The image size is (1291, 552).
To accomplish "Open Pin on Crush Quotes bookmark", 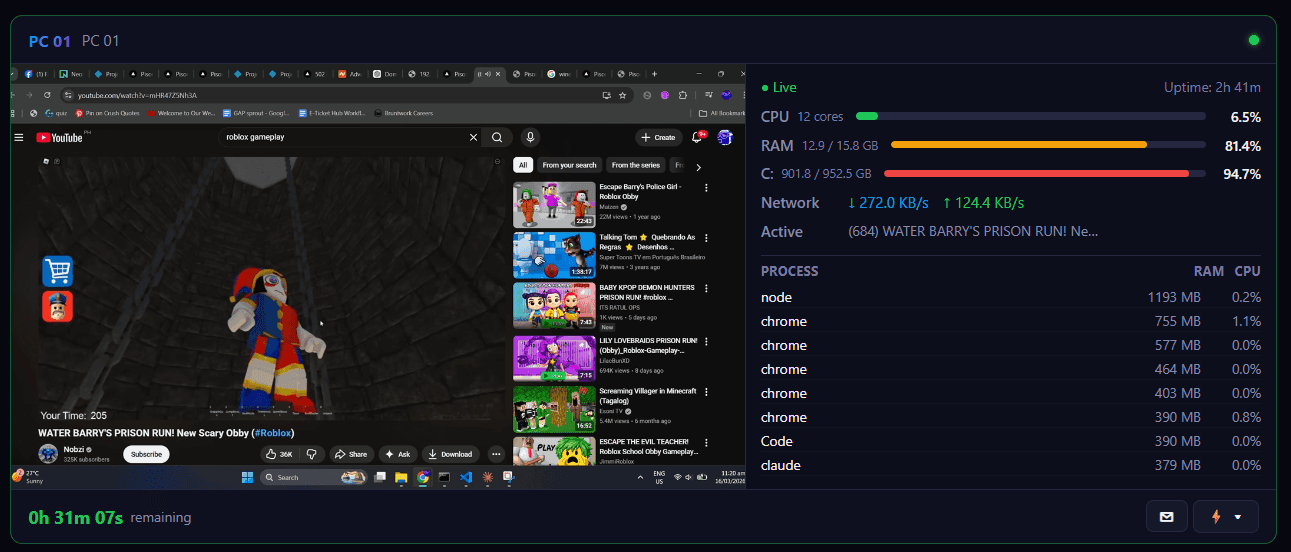I will 106,113.
